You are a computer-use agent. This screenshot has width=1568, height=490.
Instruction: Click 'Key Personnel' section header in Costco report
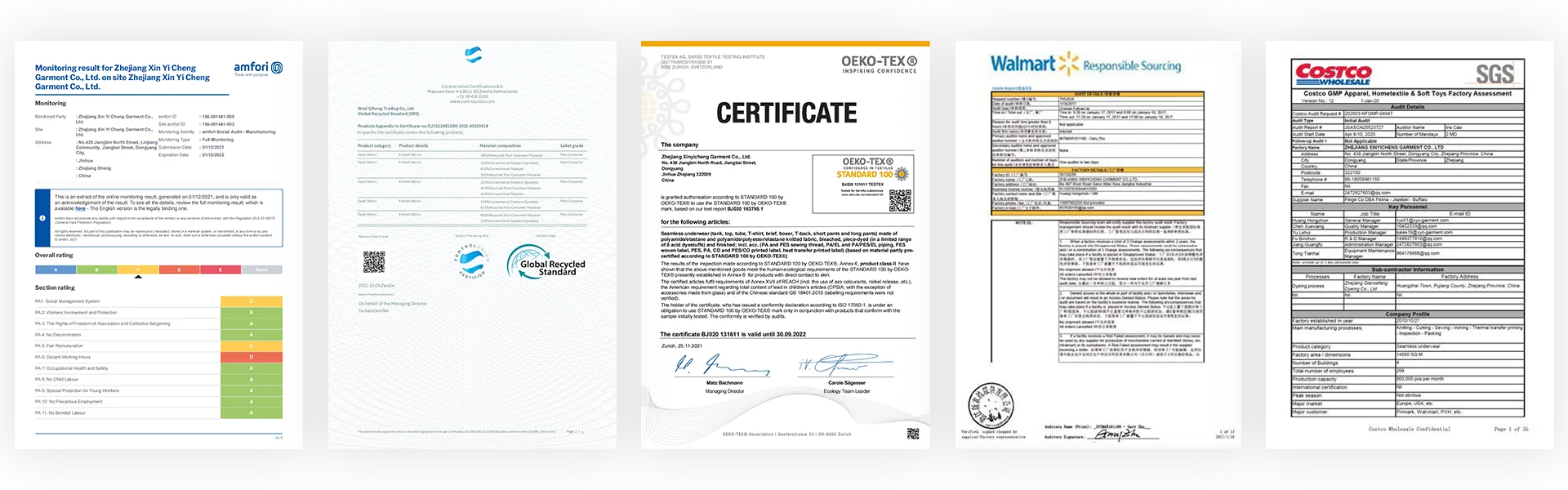click(x=1408, y=207)
